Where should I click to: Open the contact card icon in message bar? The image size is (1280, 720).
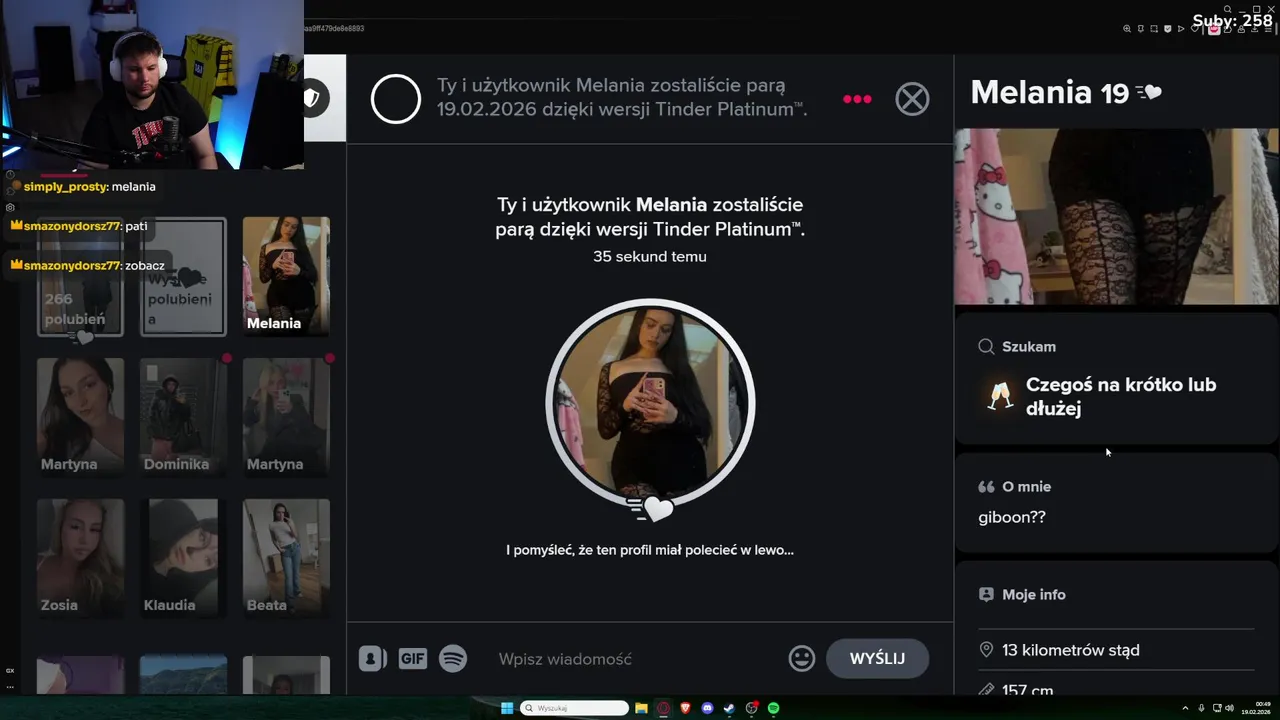[x=373, y=658]
